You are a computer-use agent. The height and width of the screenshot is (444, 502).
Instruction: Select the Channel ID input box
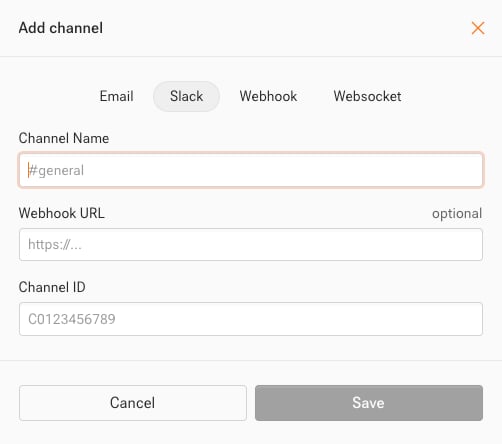pos(251,319)
